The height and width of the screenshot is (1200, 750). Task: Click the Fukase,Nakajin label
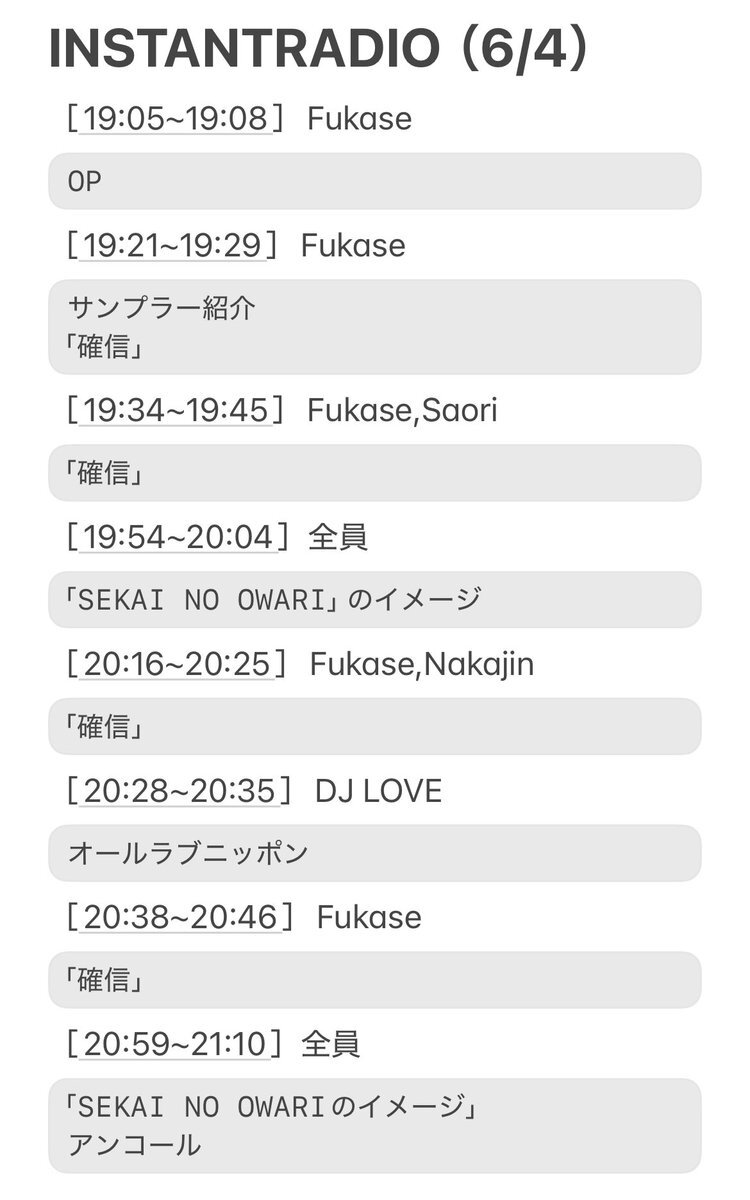pyautogui.click(x=422, y=664)
